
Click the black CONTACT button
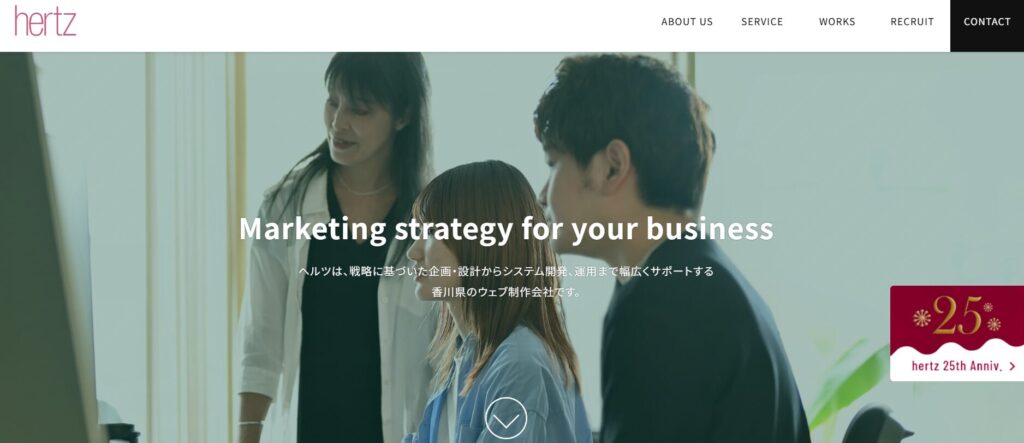987,25
